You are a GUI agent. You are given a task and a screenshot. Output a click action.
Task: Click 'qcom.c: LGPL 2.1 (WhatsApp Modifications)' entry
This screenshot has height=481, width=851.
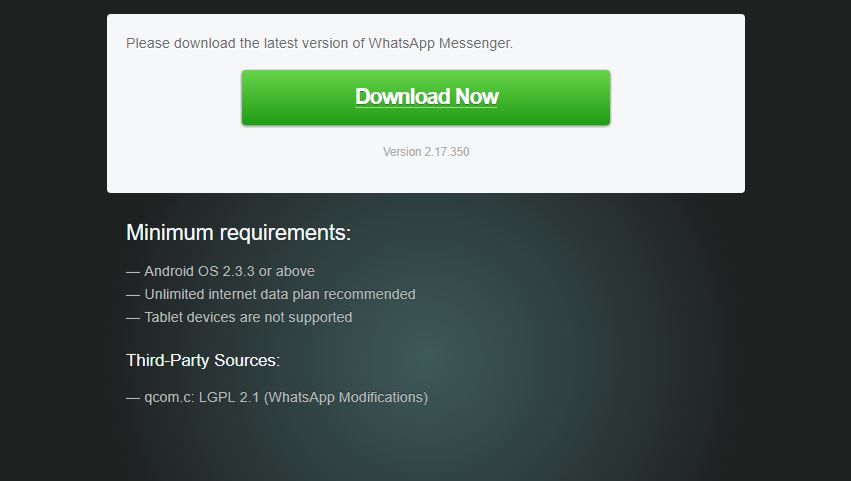[277, 397]
